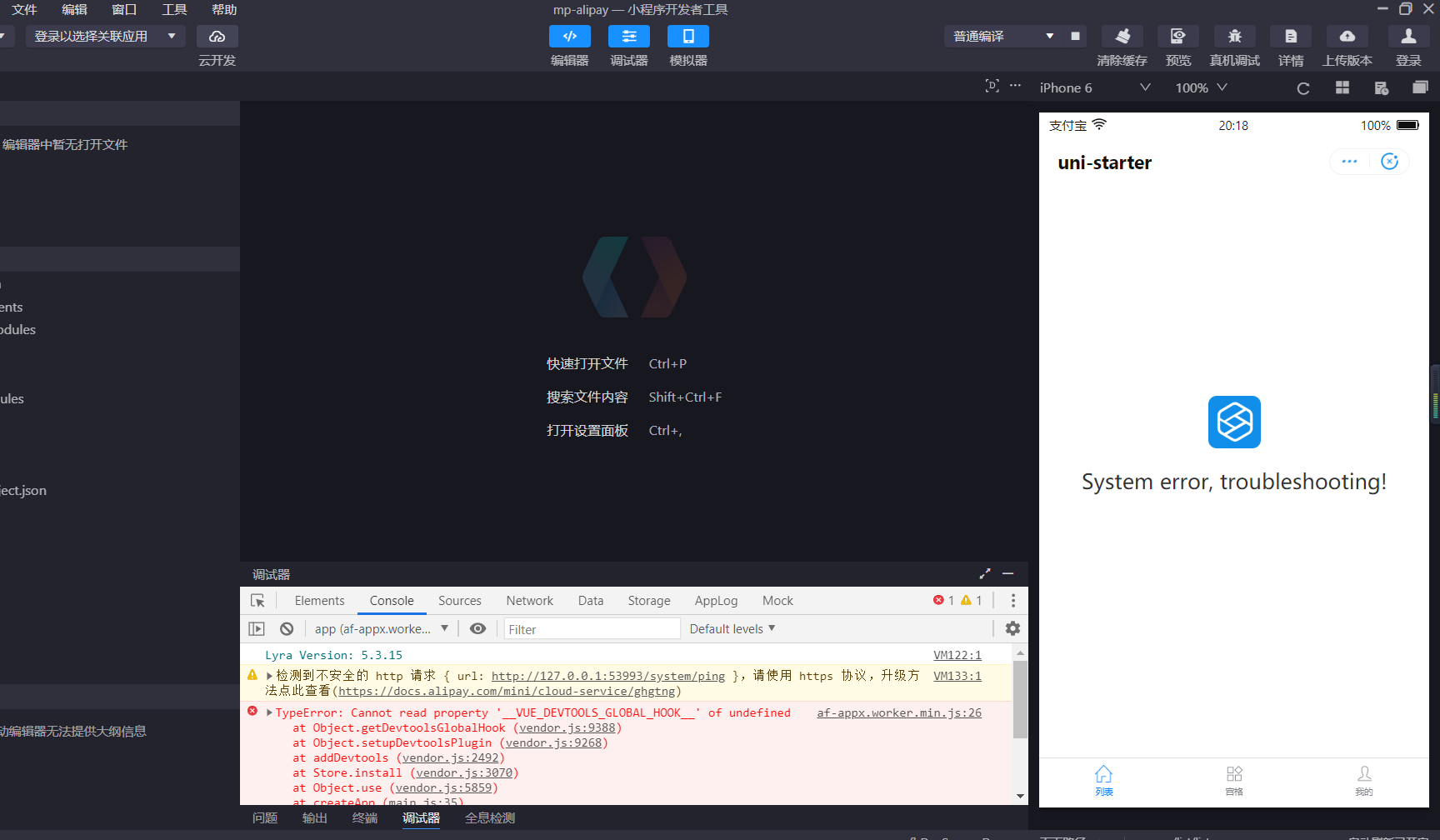Click the Clear Cache (清除缓存) icon
Viewport: 1440px width, 840px height.
[x=1122, y=37]
